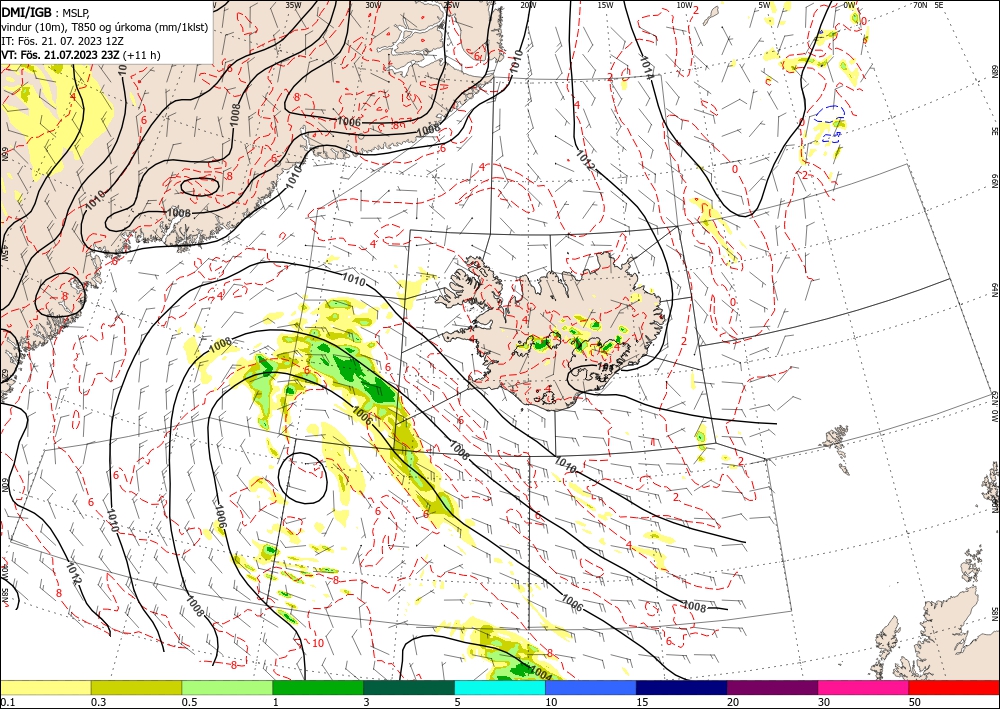Click the '0.1' legend value label

(x=7, y=702)
